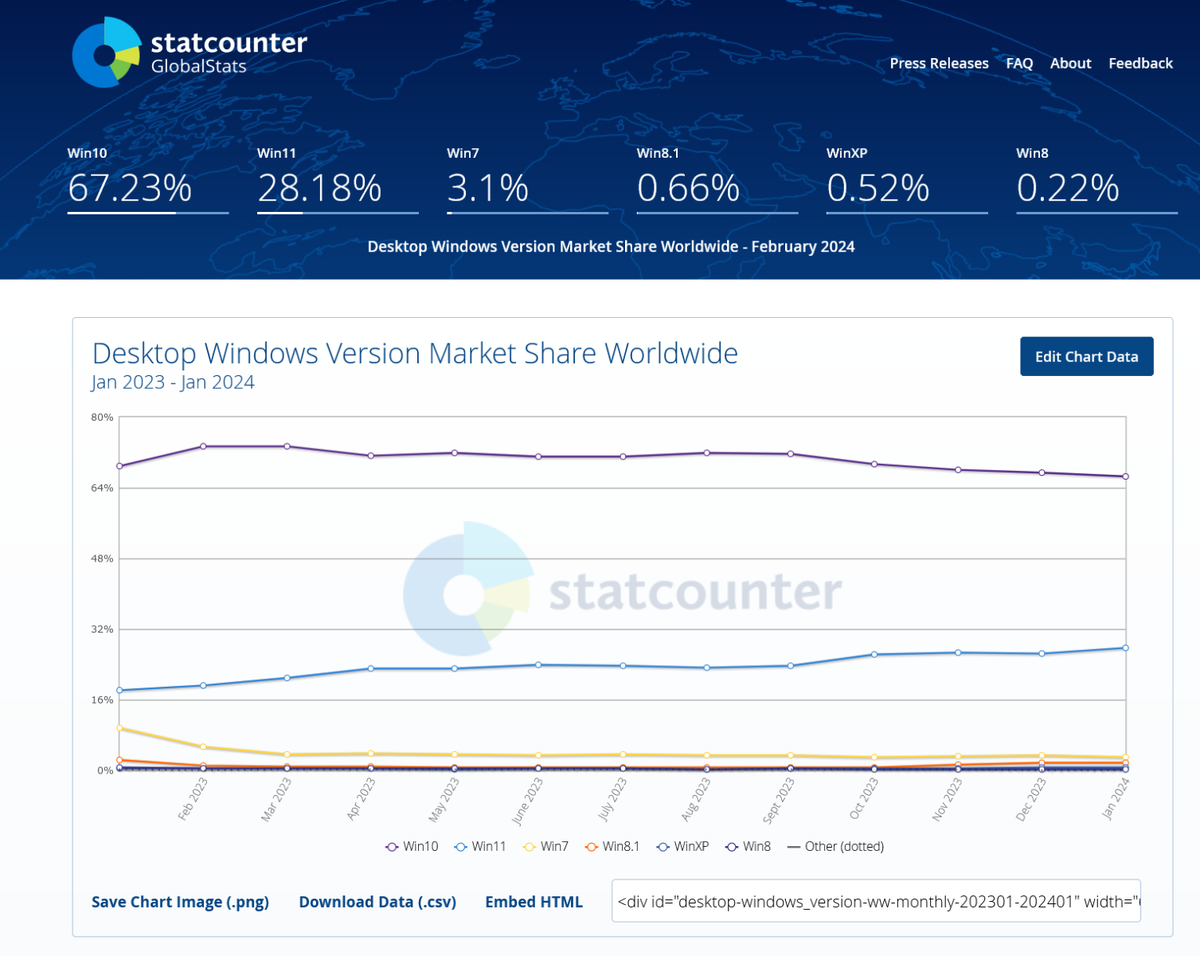Toggle Win10 series in chart legend
Screen dimensions: 1200x956
(412, 846)
